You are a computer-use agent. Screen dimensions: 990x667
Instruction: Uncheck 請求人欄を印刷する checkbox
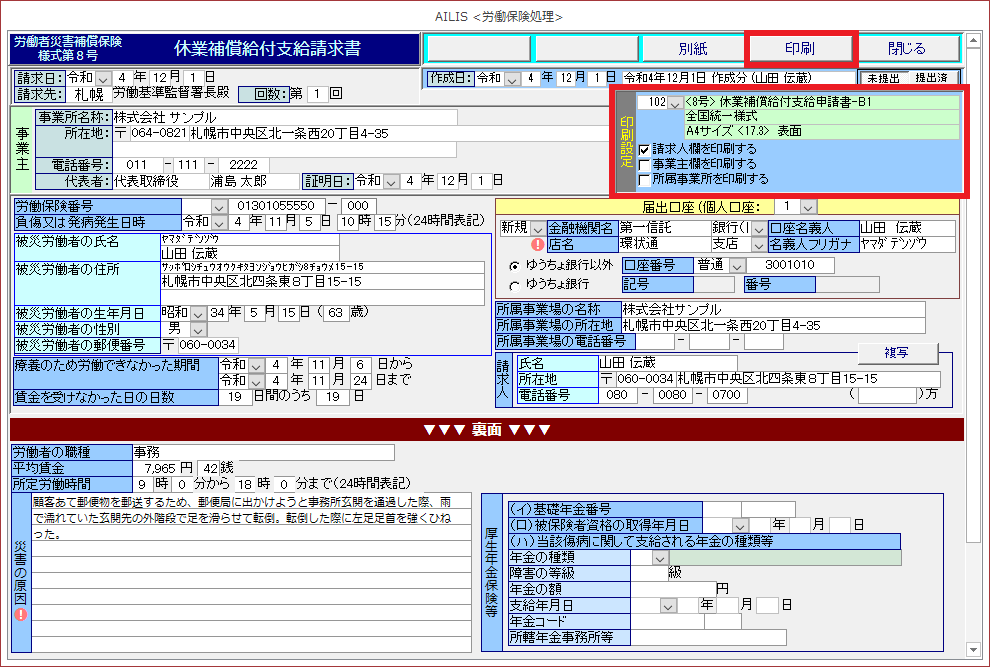point(644,149)
